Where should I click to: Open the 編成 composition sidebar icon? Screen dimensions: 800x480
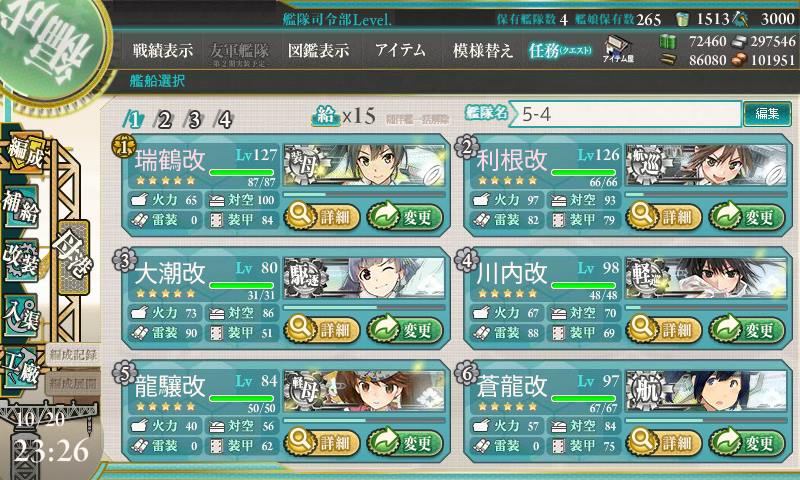point(24,153)
